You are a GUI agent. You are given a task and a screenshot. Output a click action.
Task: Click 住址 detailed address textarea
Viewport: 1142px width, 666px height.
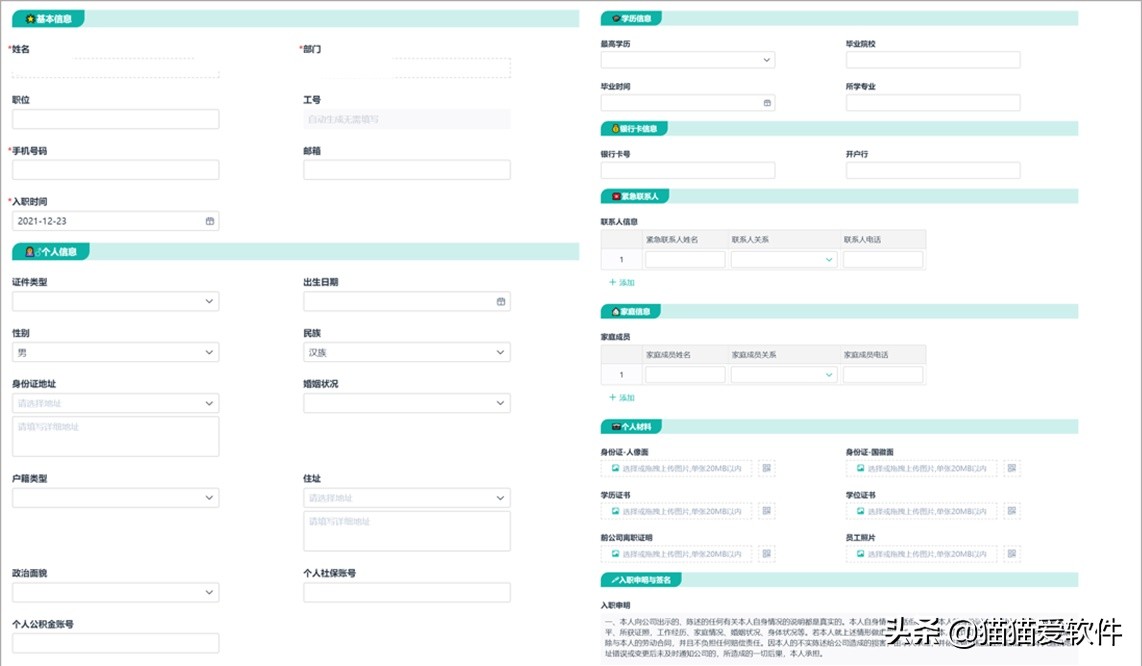[407, 531]
